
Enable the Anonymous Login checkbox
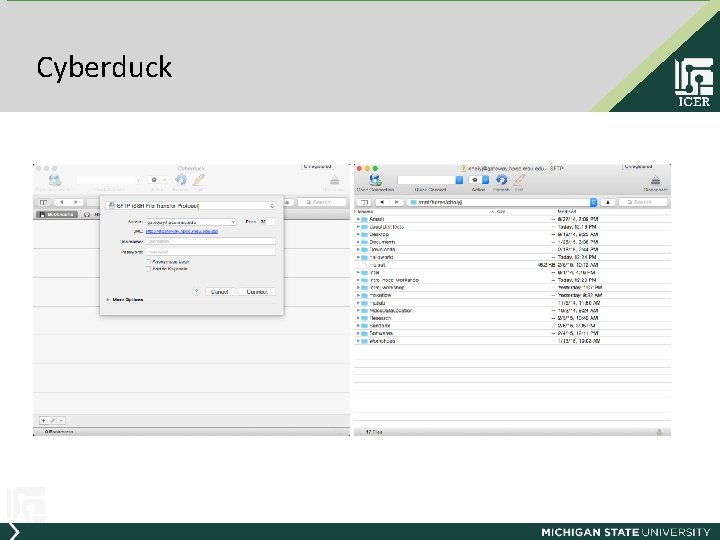(148, 262)
